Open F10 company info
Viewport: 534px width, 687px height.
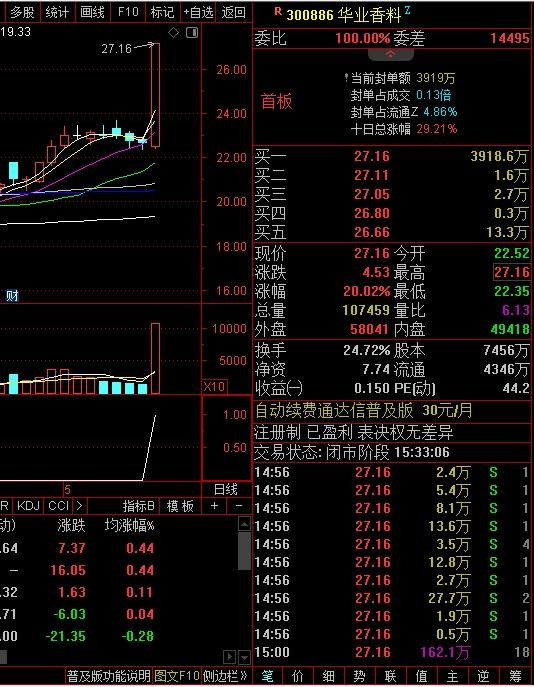tap(128, 12)
